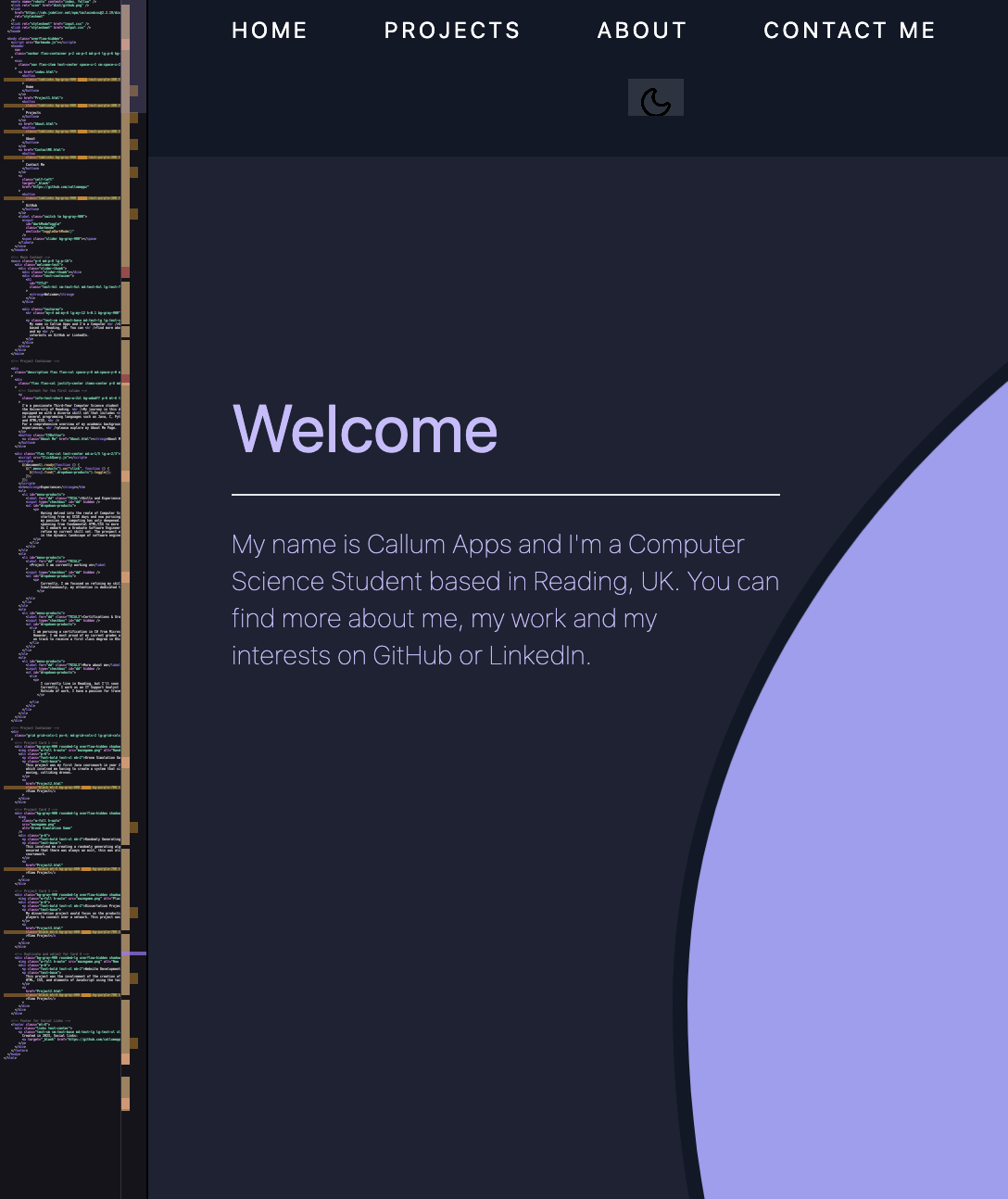The image size is (1008, 1199).
Task: Open the Home navigation link
Action: tap(270, 31)
